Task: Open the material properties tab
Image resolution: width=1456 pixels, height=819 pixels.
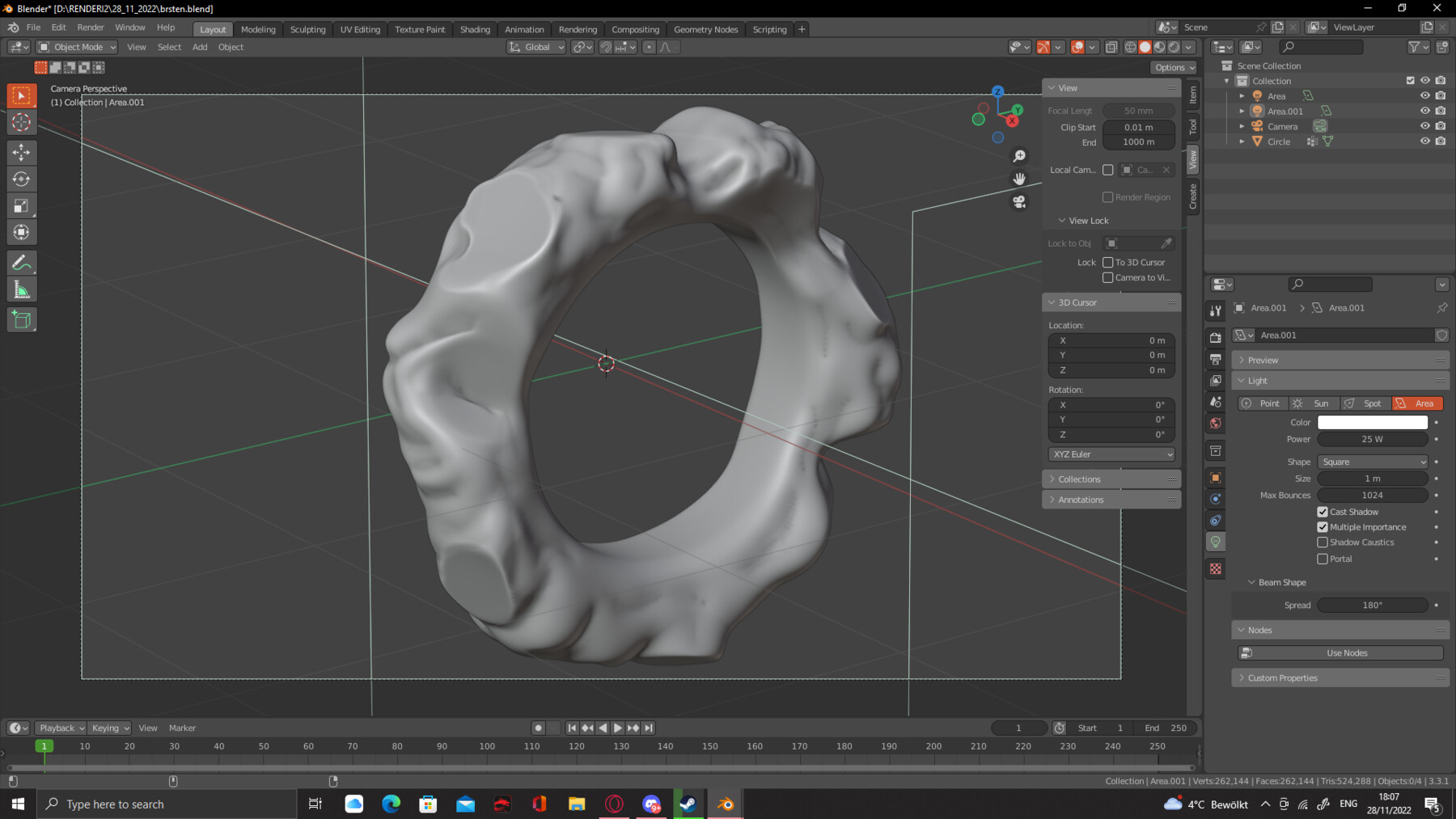Action: (1215, 568)
